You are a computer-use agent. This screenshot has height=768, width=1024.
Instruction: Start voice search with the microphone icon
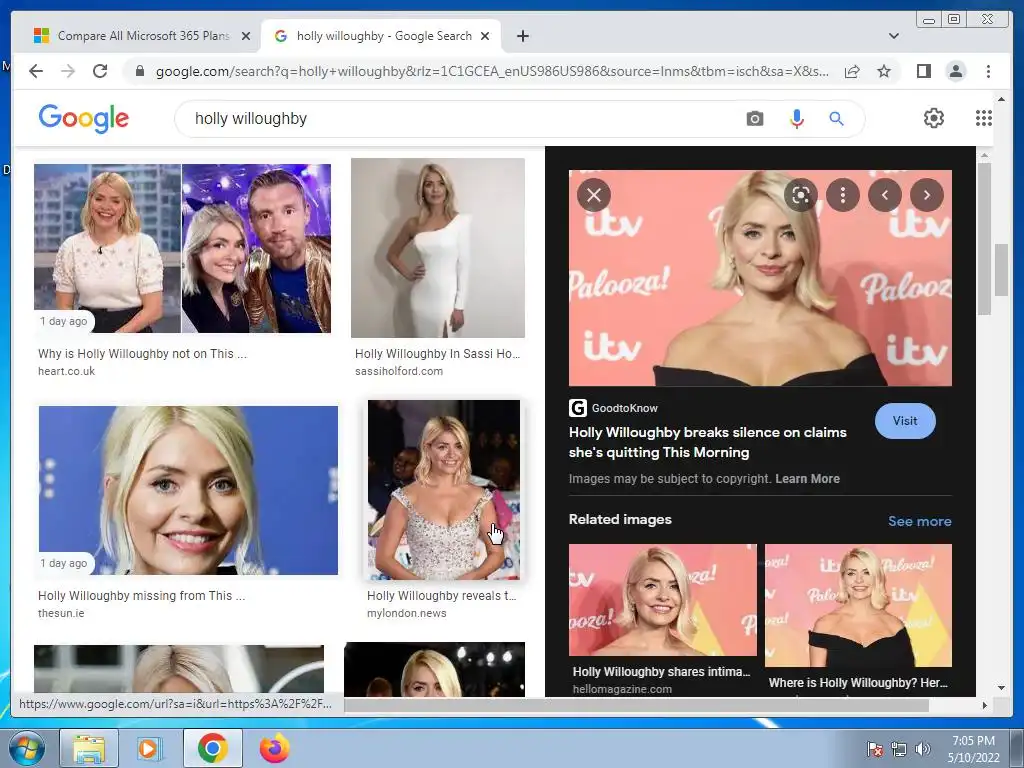pos(797,119)
